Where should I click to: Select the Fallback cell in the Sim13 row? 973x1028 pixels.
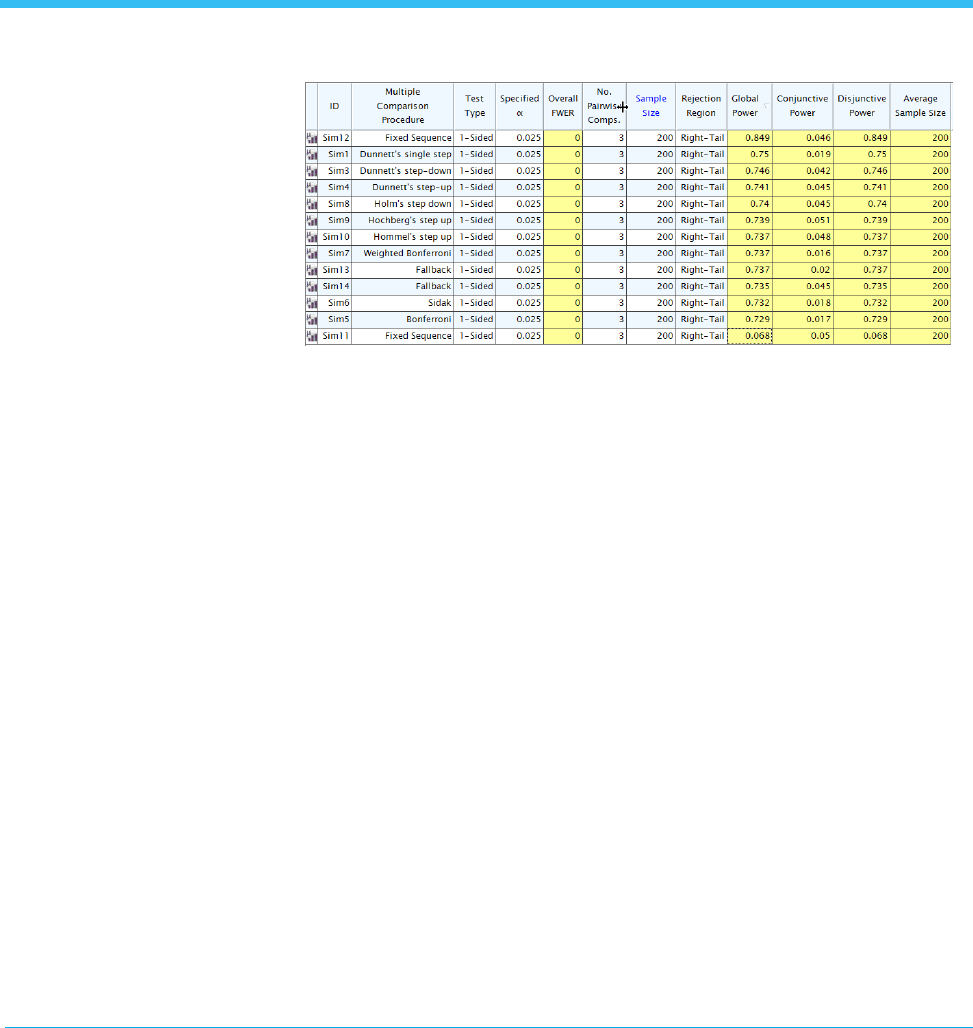[403, 270]
